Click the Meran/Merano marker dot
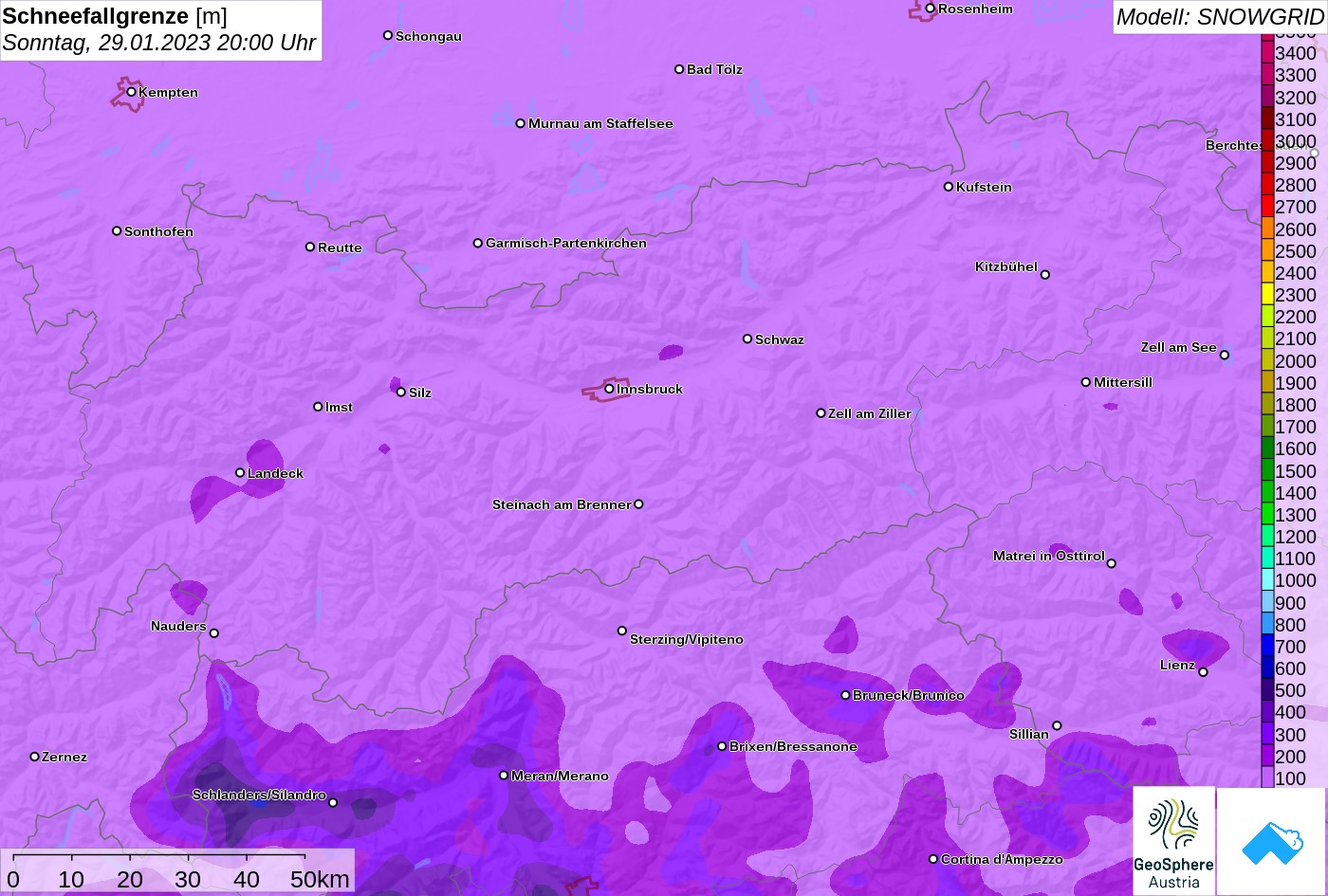The height and width of the screenshot is (896, 1328). coord(504,776)
